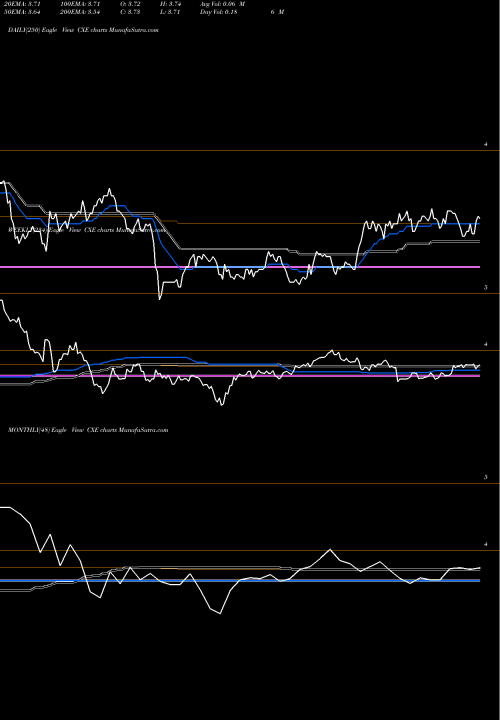The image size is (500, 720).
Task: Click the low price 'L:' value
Action: click(x=170, y=12)
